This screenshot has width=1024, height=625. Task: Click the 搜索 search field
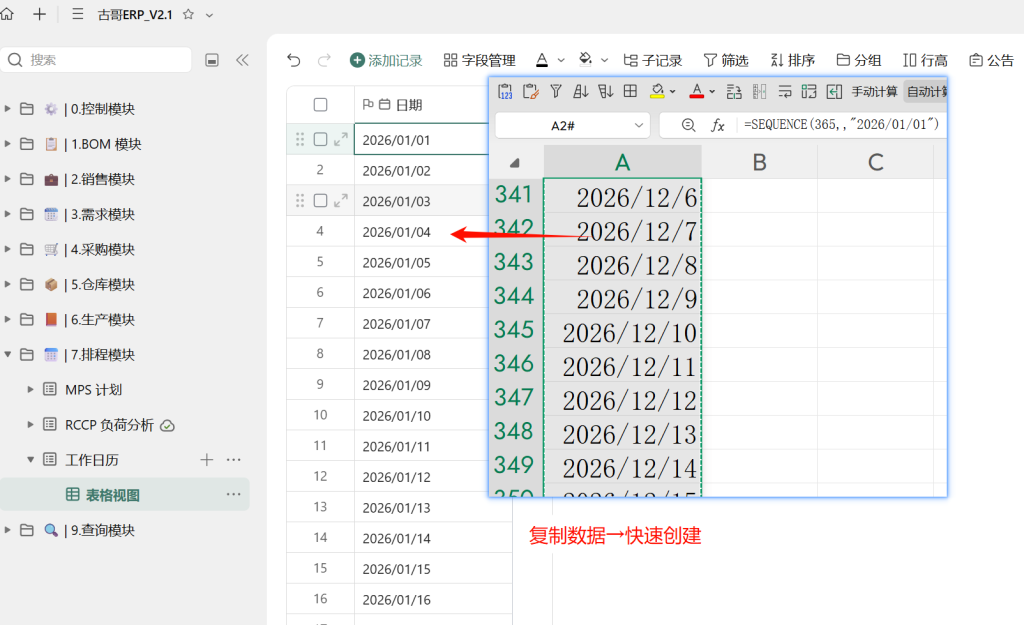pyautogui.click(x=96, y=60)
